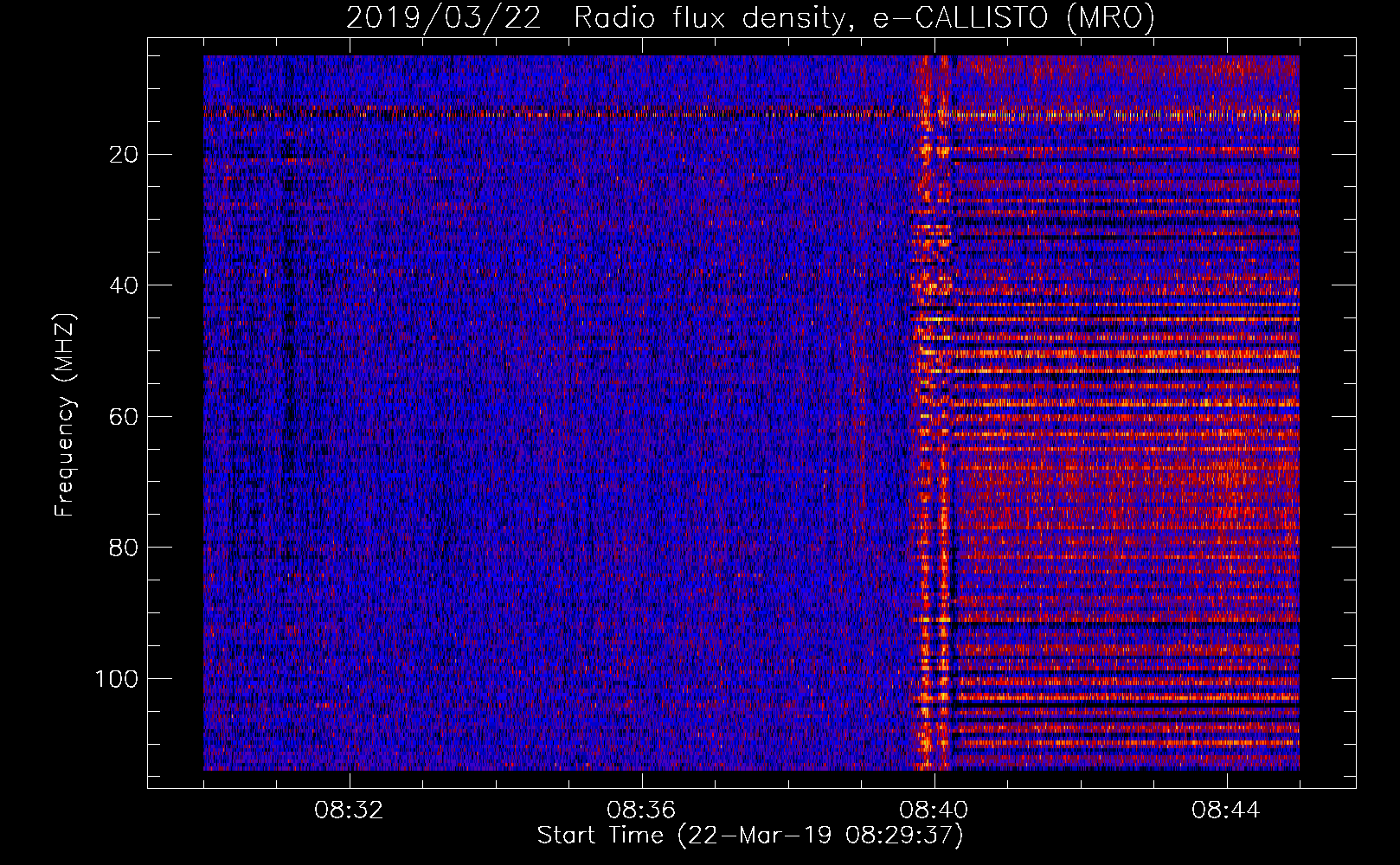Click the 100 frequency tick label
Screen dimensions: 1400x865
click(x=117, y=679)
